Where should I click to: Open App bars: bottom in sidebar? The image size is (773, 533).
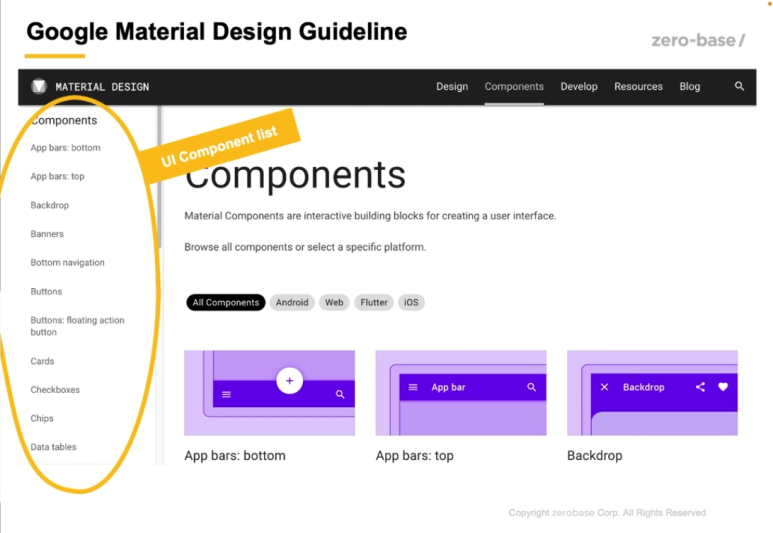[66, 148]
